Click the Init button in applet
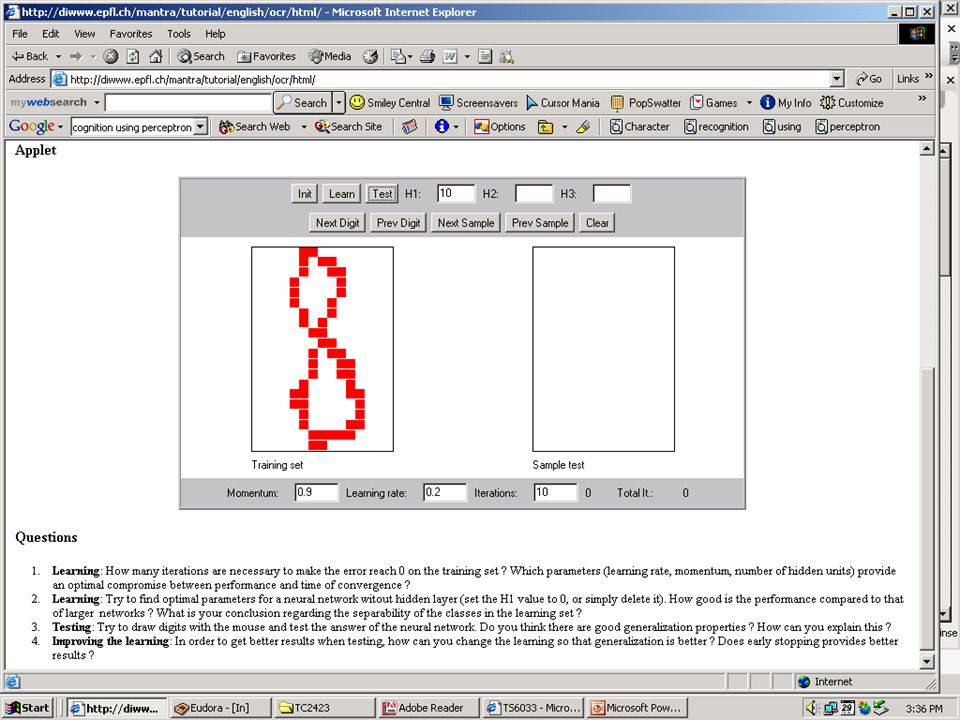The width and height of the screenshot is (960, 720). 304,194
